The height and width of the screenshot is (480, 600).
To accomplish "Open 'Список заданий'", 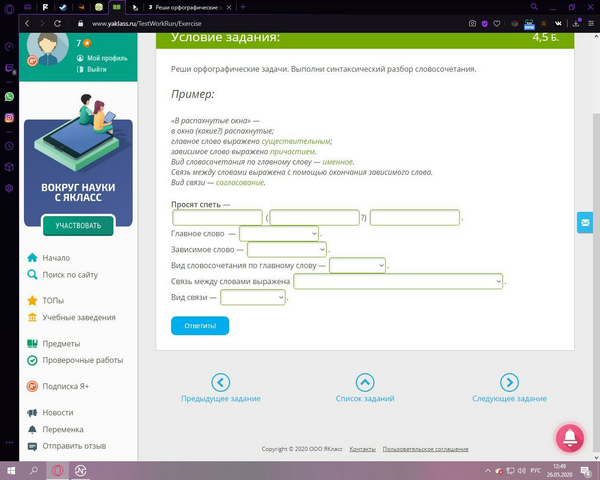I will [x=365, y=388].
